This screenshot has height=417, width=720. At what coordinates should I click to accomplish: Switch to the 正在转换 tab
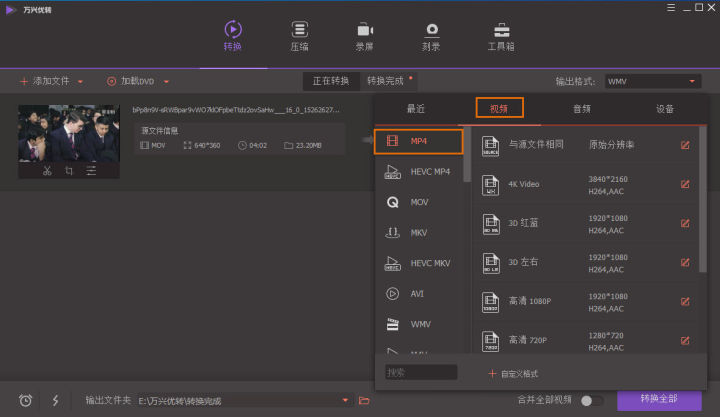331,81
